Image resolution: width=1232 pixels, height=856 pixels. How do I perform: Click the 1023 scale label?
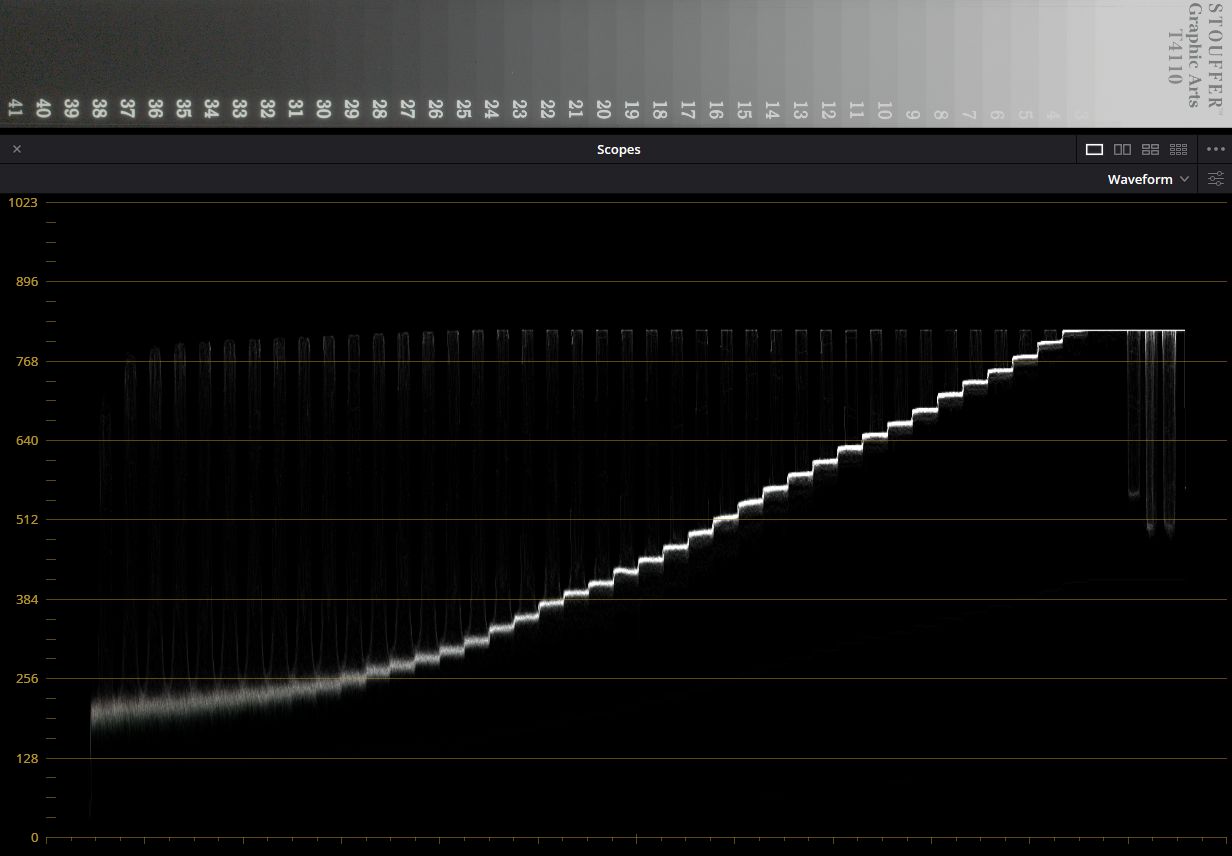[x=23, y=202]
